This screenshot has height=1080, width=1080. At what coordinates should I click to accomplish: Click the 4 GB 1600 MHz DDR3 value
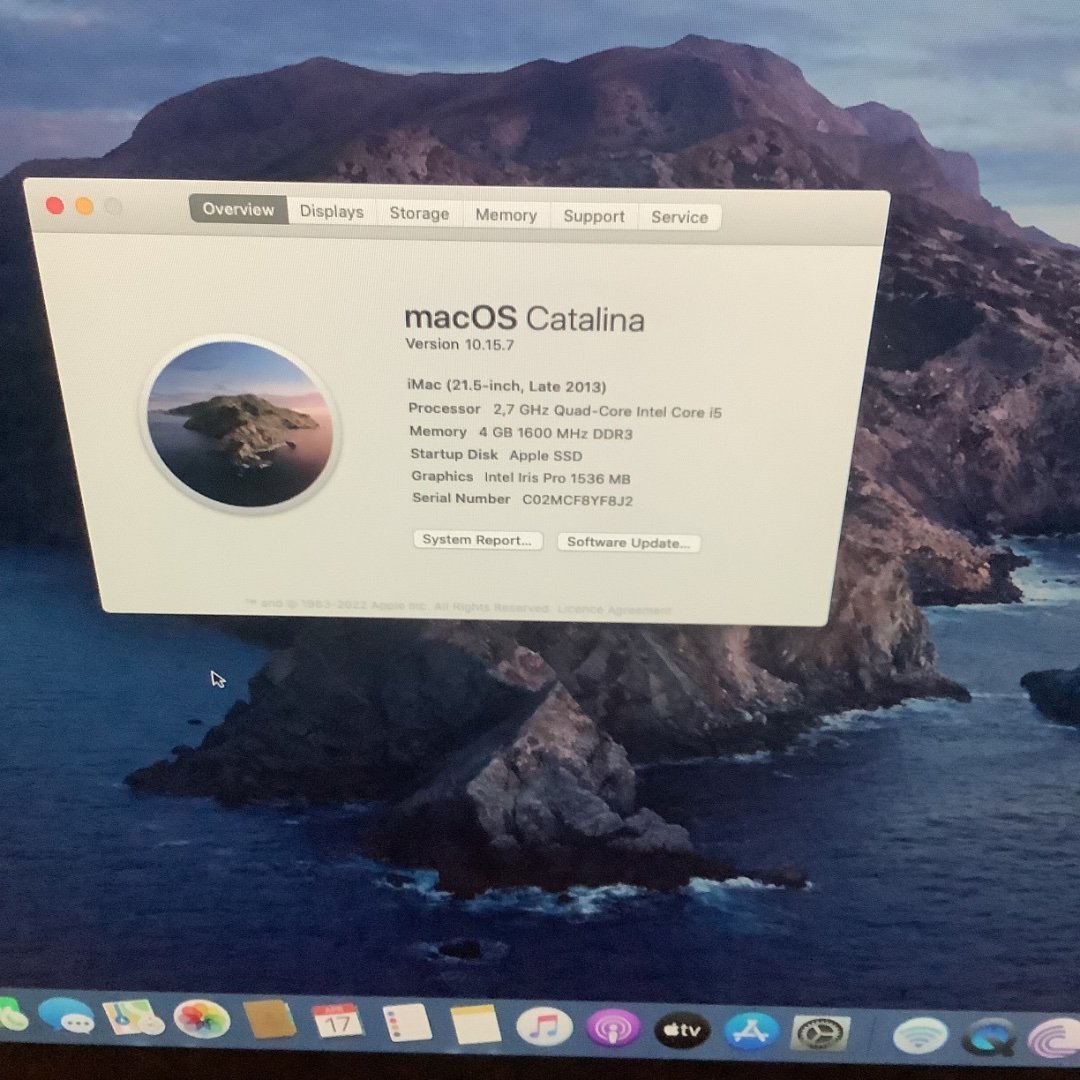[x=555, y=433]
